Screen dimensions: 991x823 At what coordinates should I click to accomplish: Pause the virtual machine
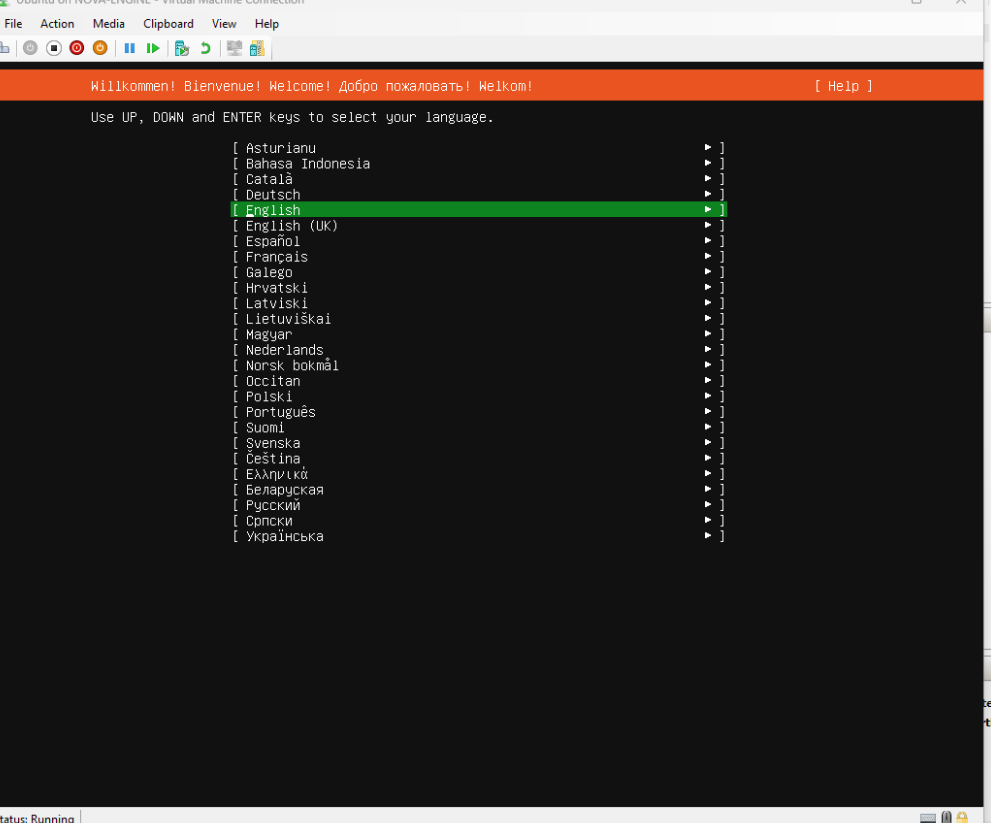pyautogui.click(x=130, y=48)
